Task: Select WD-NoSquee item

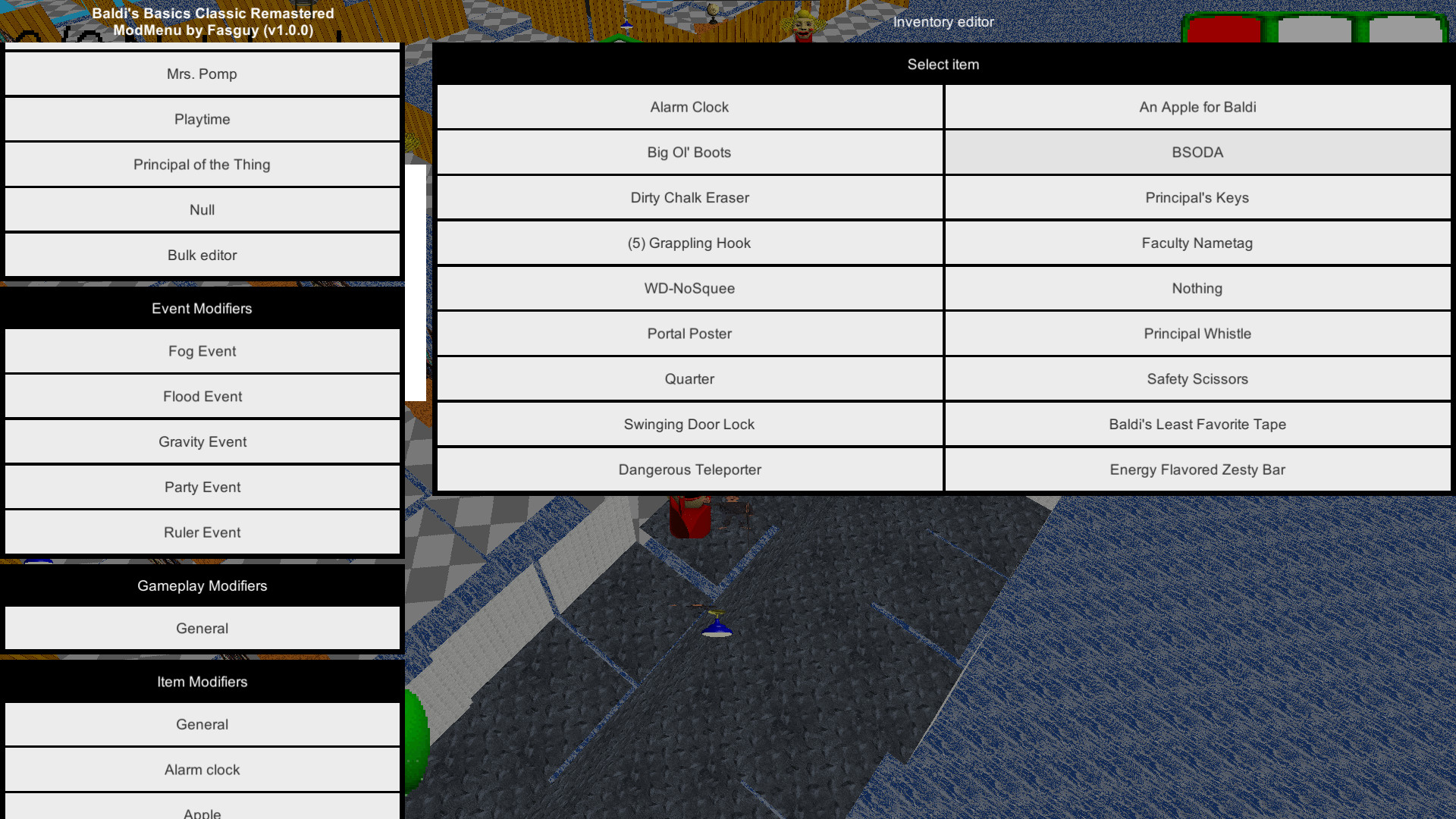Action: coord(689,288)
